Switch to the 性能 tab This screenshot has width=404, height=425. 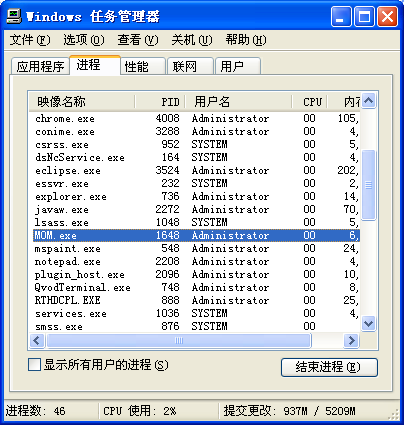tap(143, 66)
